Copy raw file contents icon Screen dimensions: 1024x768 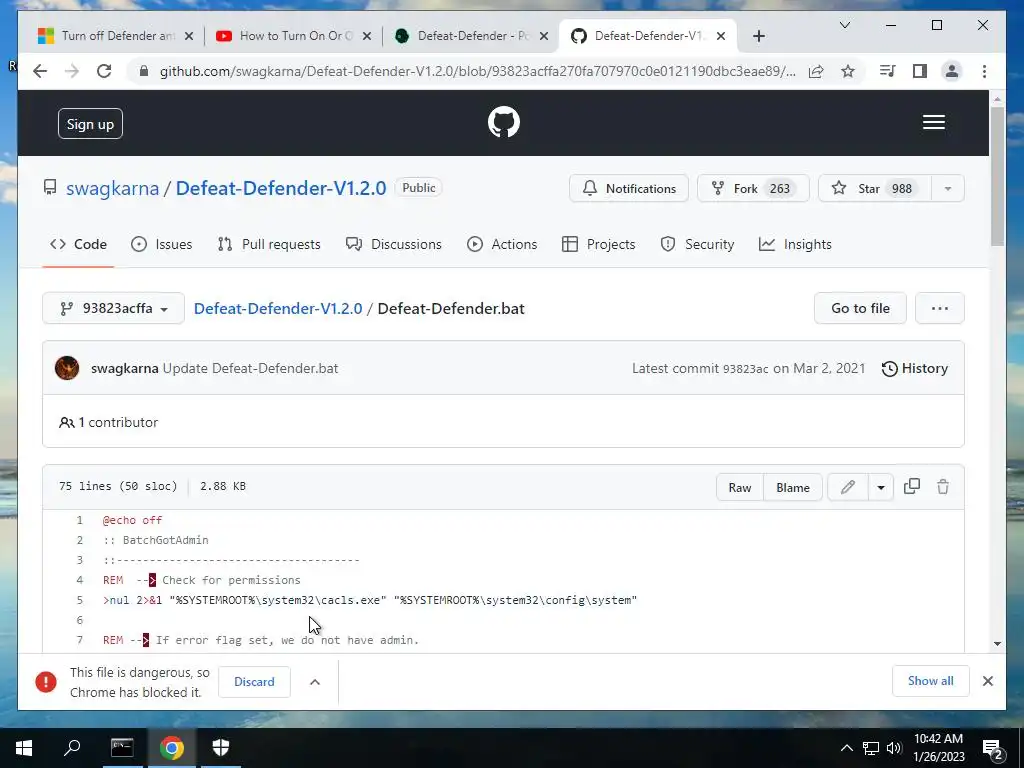pyautogui.click(x=912, y=487)
